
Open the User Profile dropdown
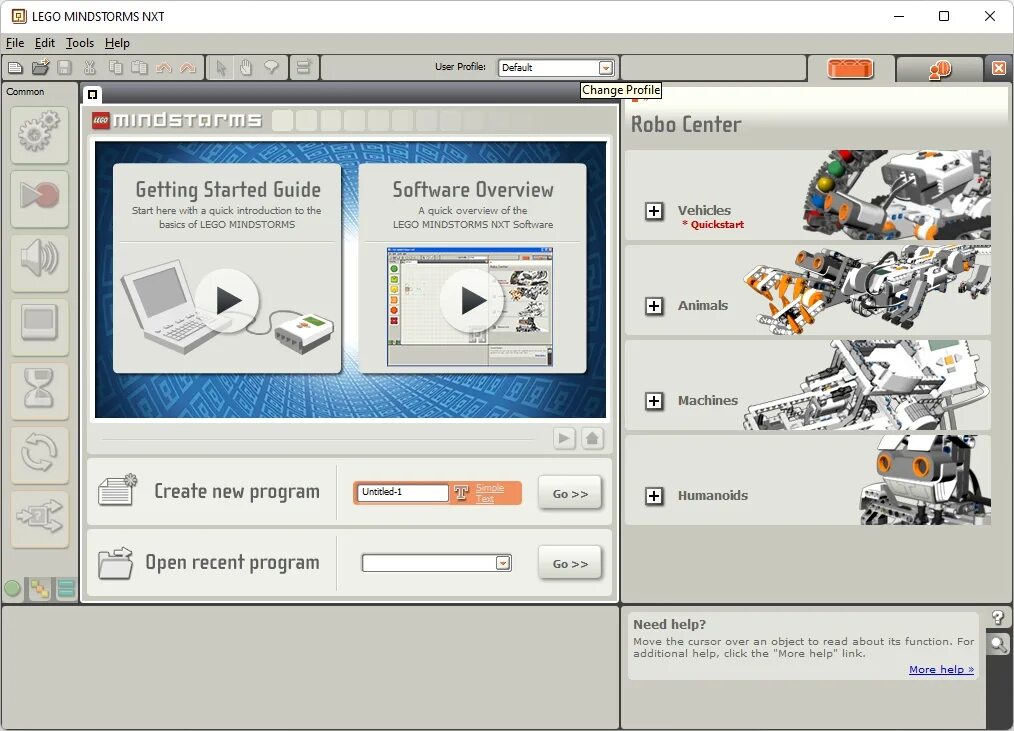[605, 67]
